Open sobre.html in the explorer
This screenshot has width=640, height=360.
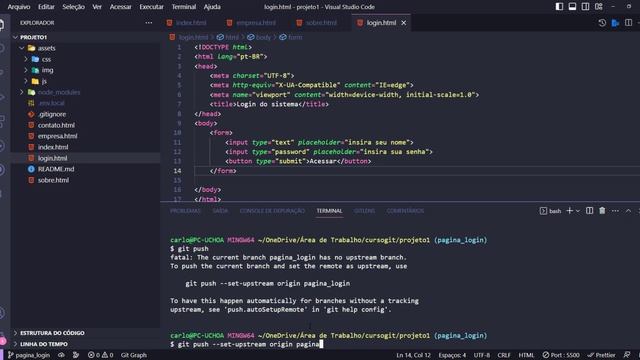coord(53,180)
